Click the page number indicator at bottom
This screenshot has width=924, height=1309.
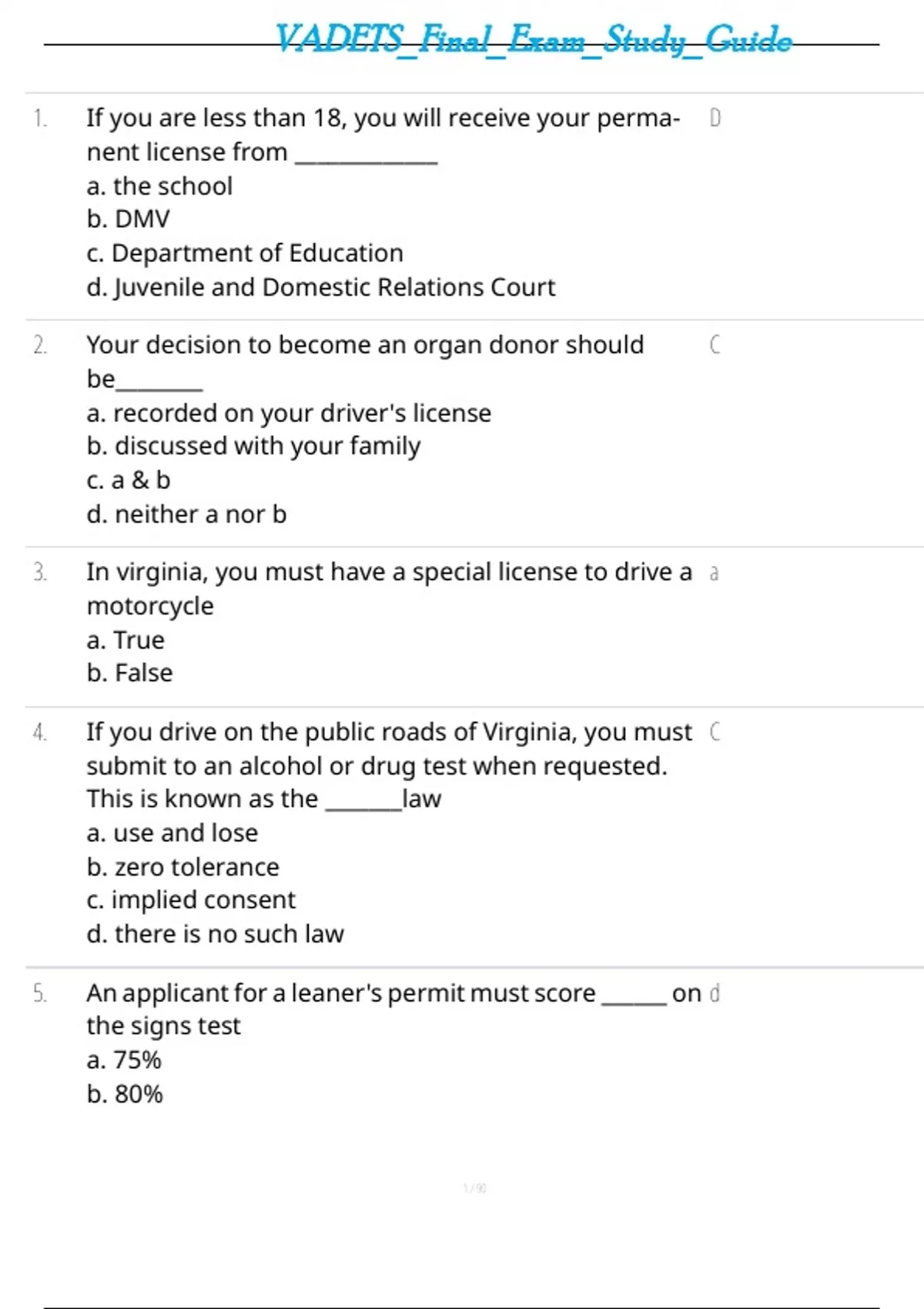pyautogui.click(x=475, y=1188)
